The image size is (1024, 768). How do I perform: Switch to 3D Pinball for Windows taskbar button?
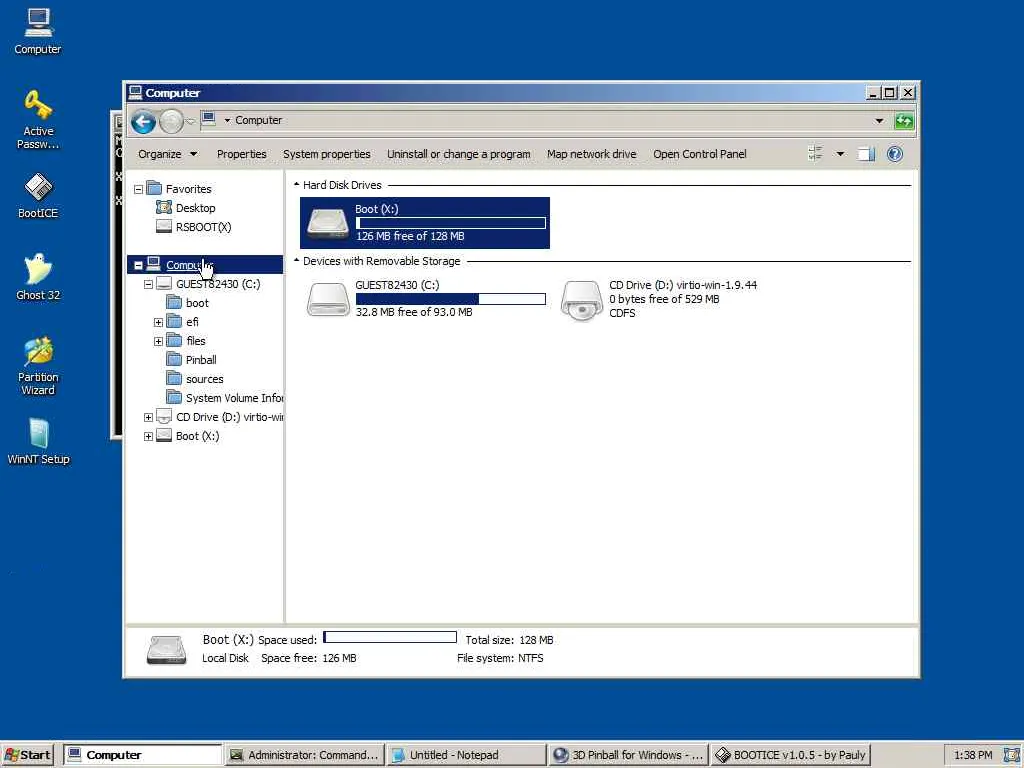tap(628, 755)
